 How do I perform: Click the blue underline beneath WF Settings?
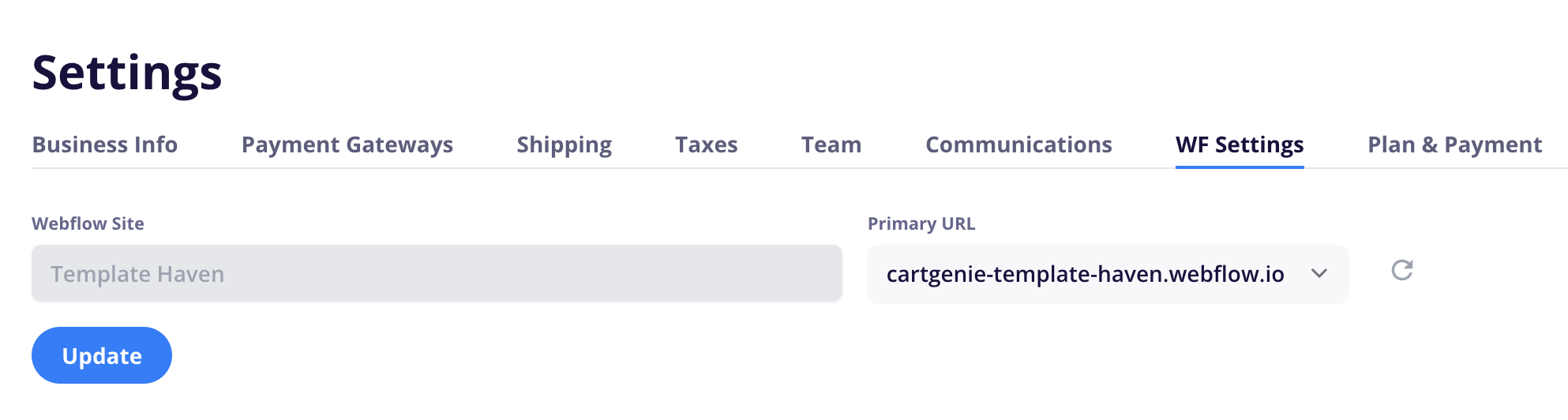click(1240, 167)
